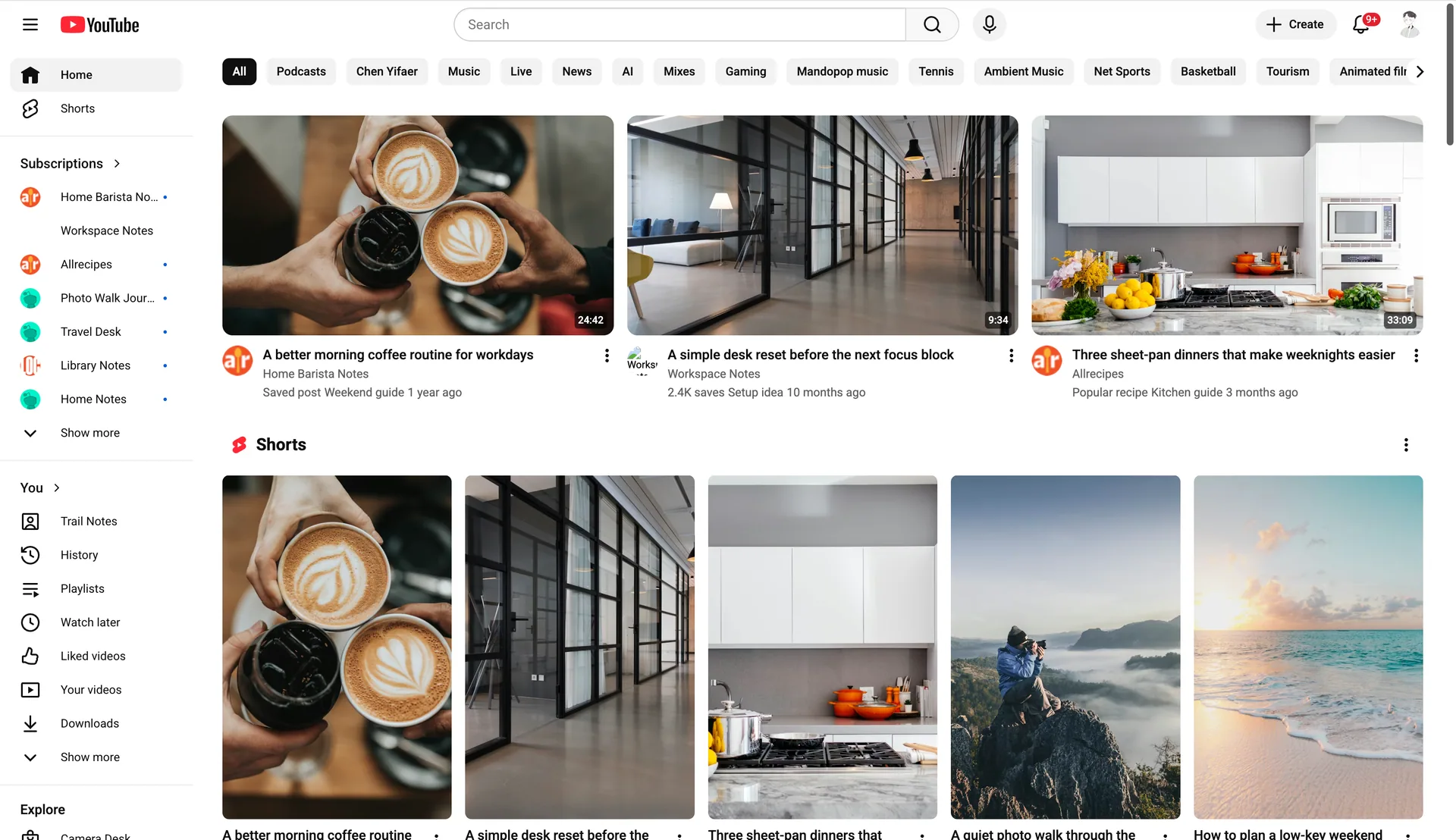This screenshot has width=1456, height=840.
Task: Select the Net Sports chip
Action: [x=1122, y=71]
